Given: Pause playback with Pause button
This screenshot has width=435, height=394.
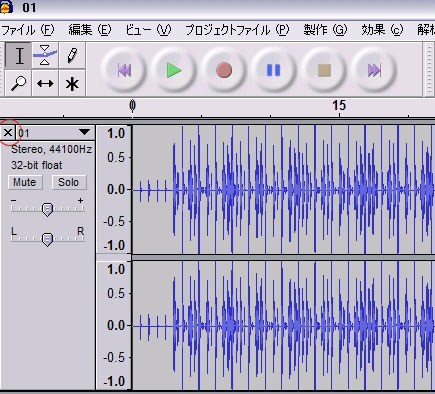Looking at the screenshot, I should point(274,70).
